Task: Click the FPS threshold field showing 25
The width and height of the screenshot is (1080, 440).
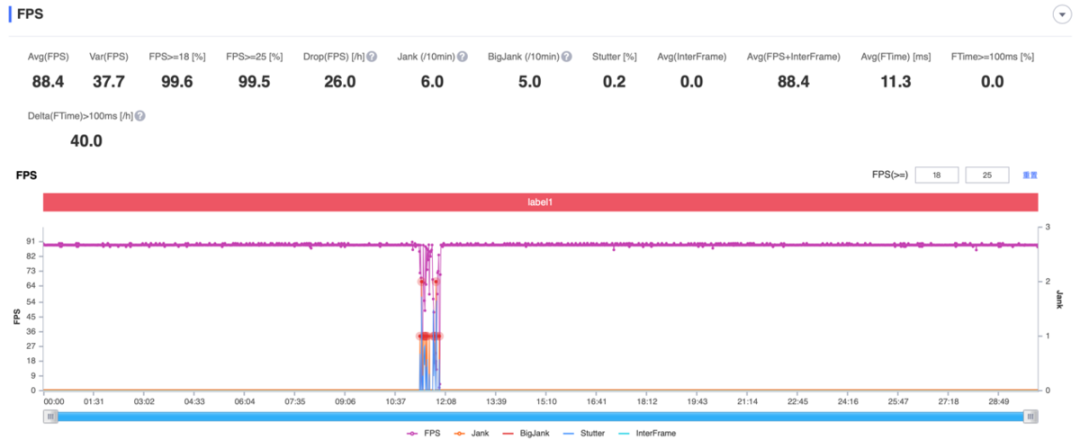Action: tap(988, 176)
